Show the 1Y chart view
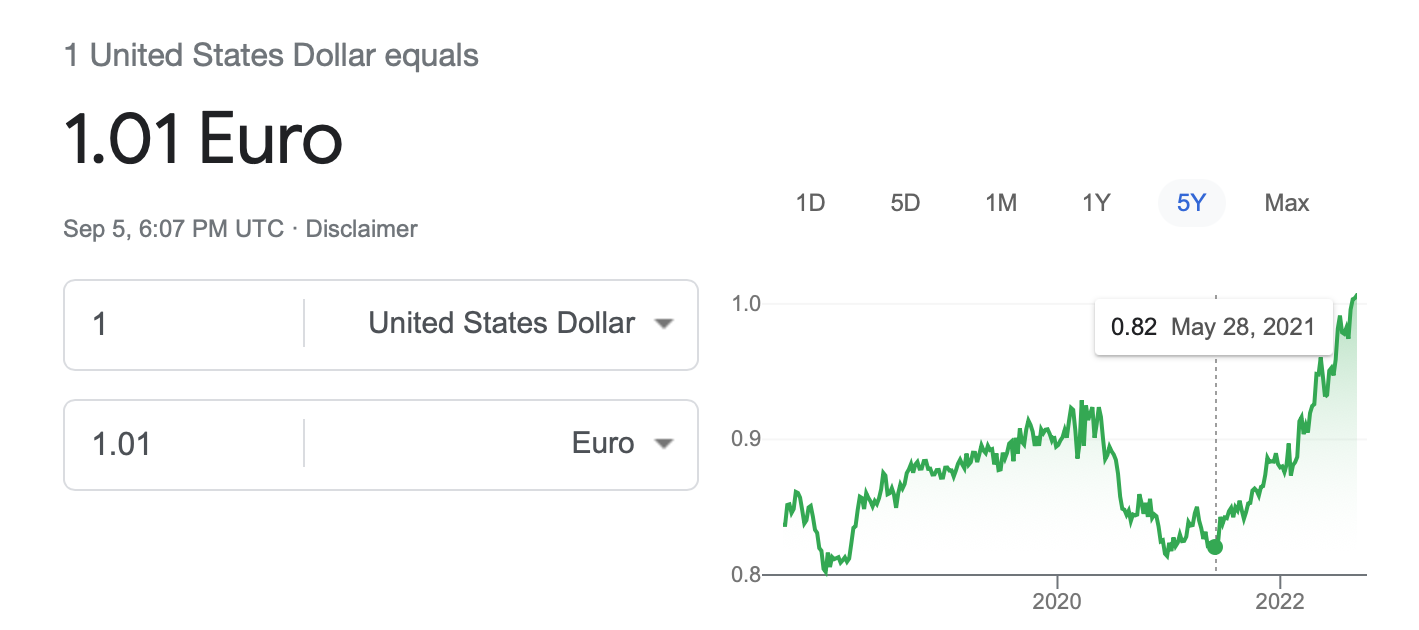This screenshot has width=1419, height=630. point(1096,203)
